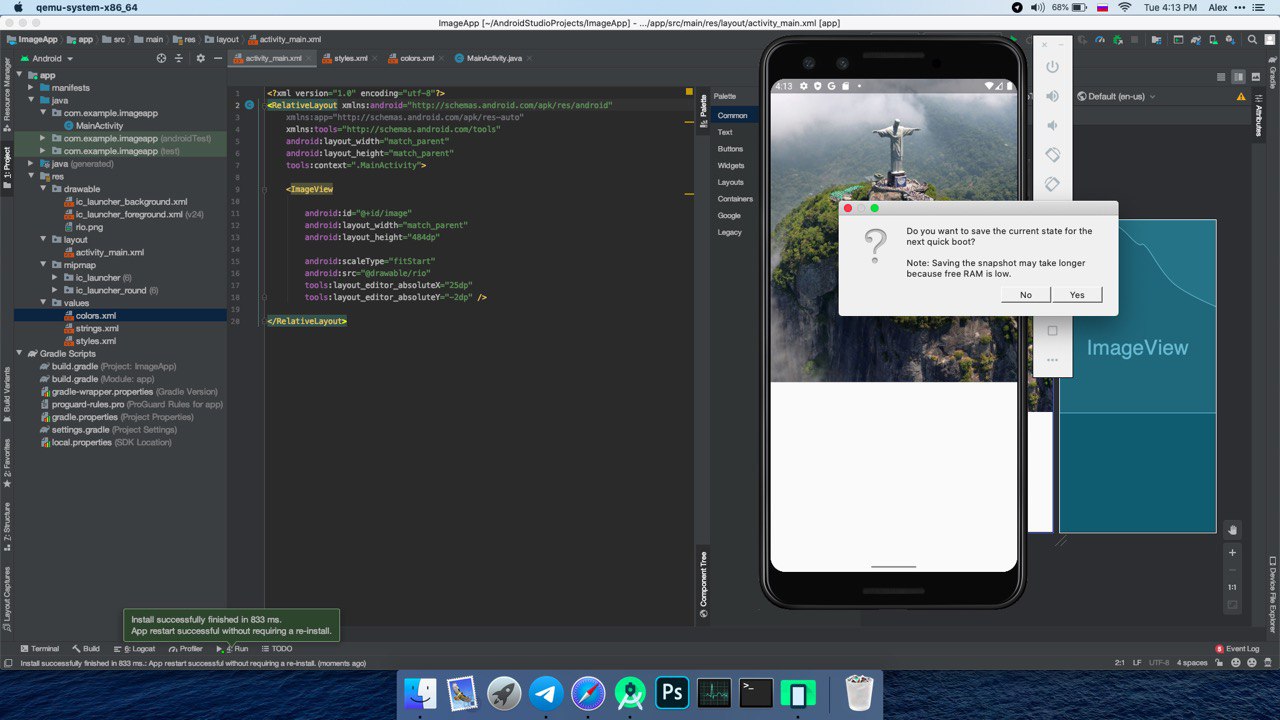
Task: Click the collapse all icon in Project panel
Action: [x=180, y=58]
